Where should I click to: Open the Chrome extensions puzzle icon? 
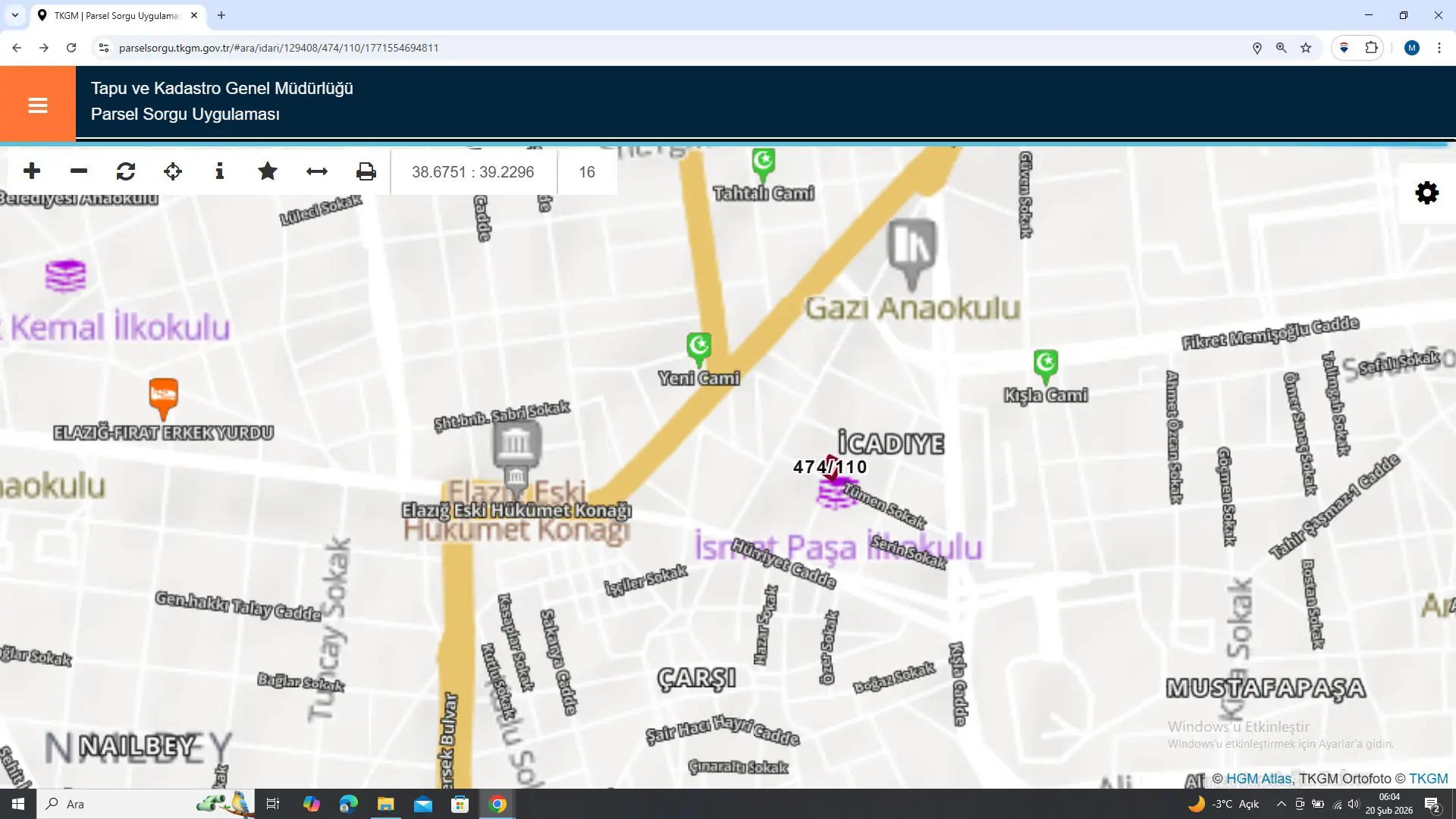click(1371, 48)
